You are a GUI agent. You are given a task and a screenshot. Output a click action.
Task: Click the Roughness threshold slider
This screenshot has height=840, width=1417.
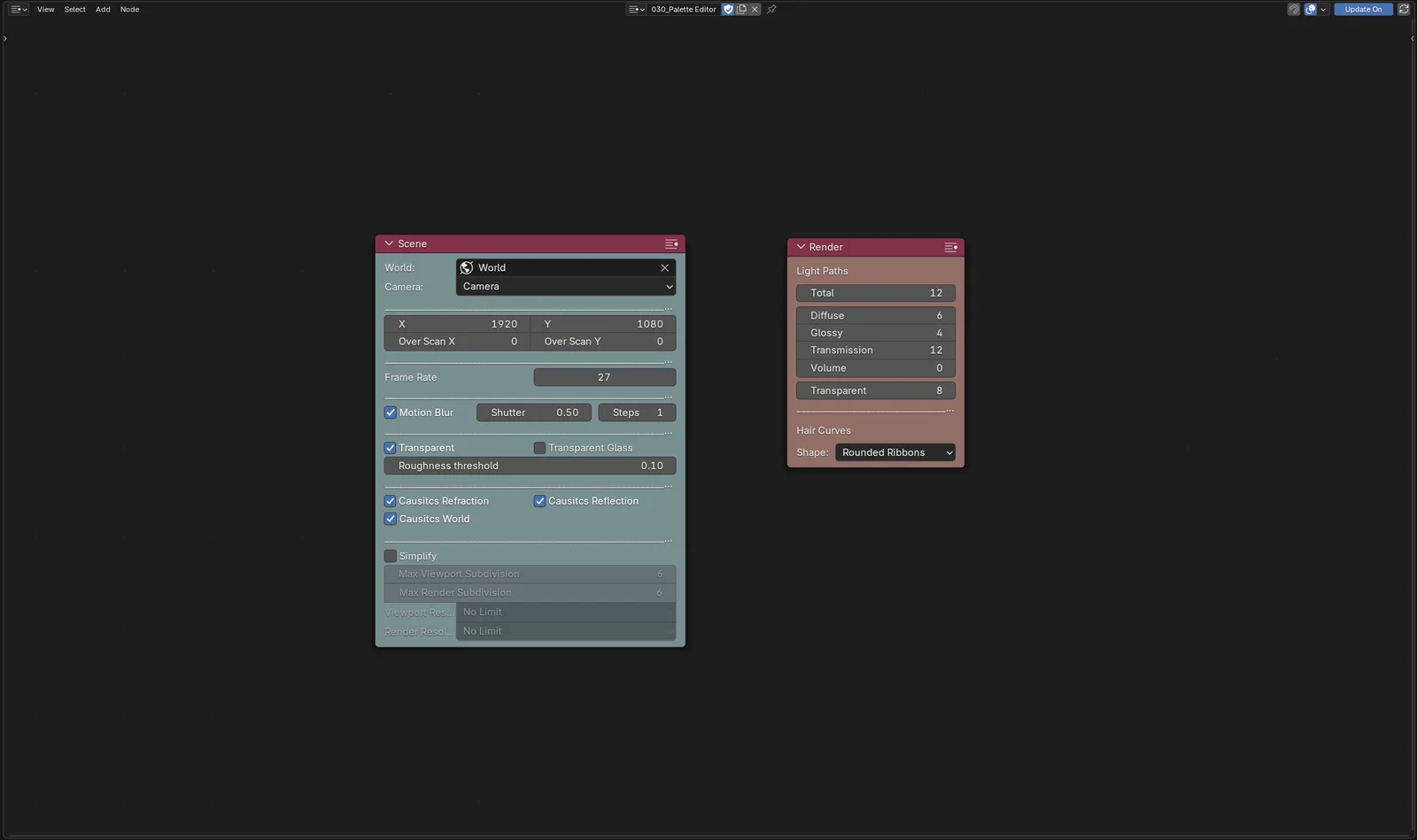530,466
